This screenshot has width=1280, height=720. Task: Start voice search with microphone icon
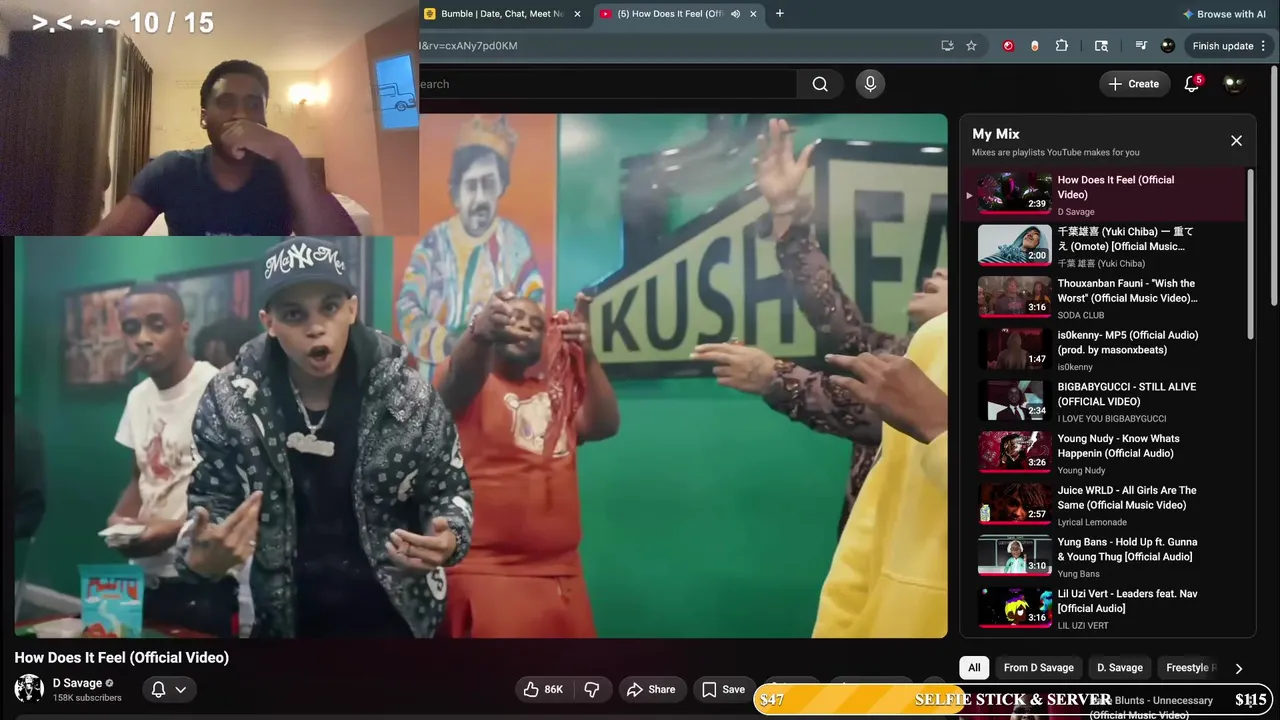[870, 84]
